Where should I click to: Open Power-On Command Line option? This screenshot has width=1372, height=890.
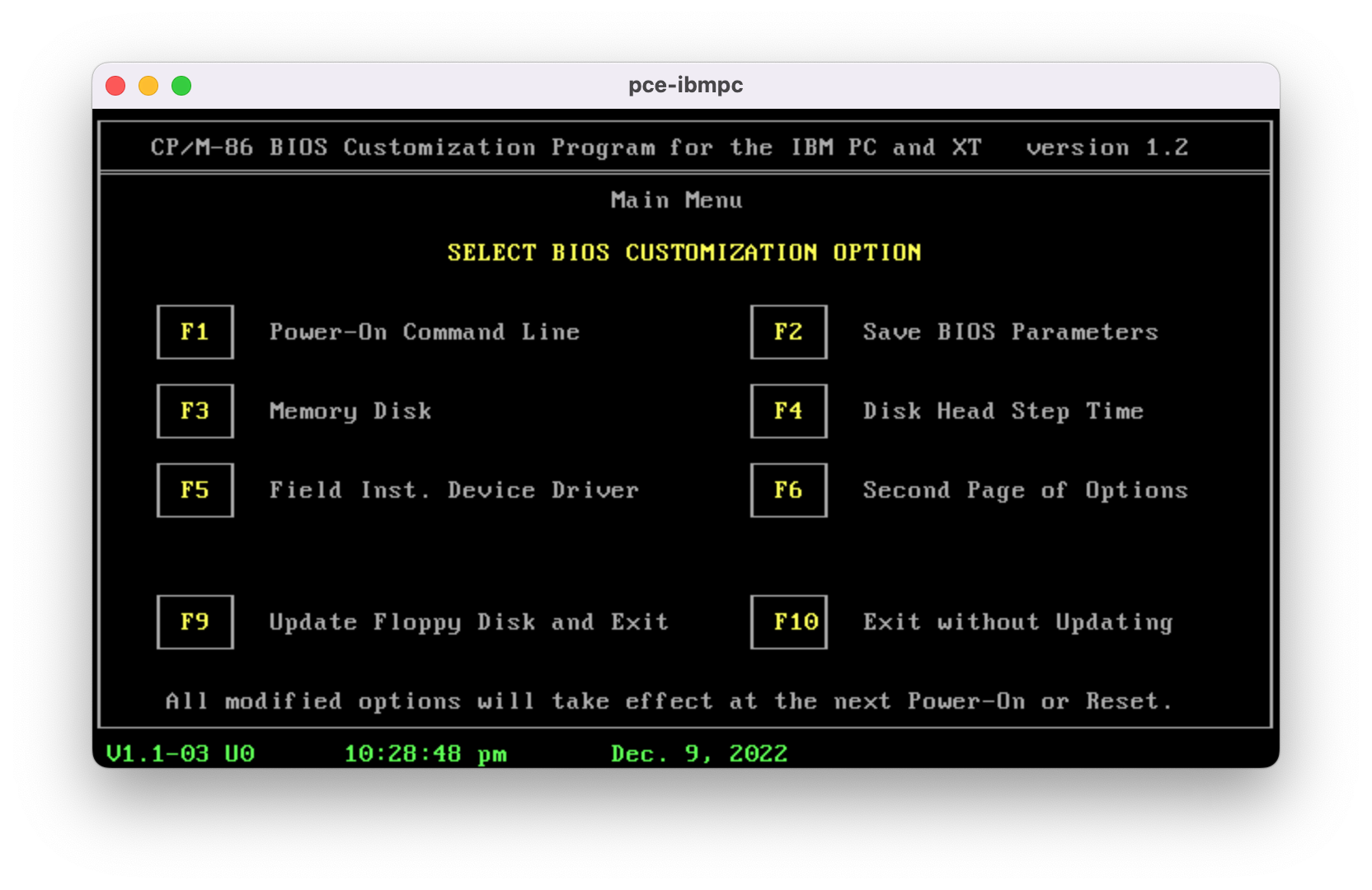click(425, 332)
